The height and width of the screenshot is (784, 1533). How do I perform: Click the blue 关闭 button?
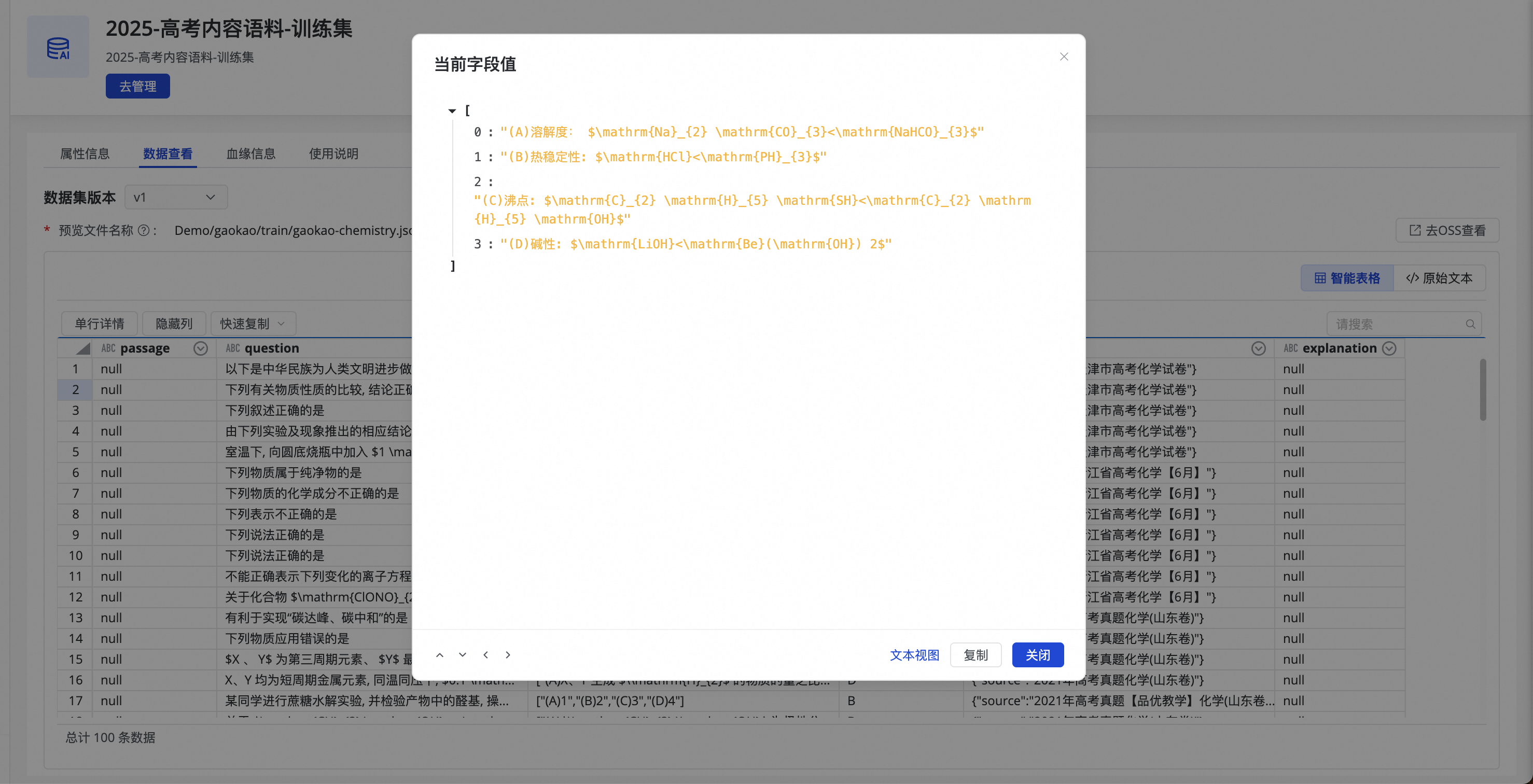pyautogui.click(x=1037, y=655)
